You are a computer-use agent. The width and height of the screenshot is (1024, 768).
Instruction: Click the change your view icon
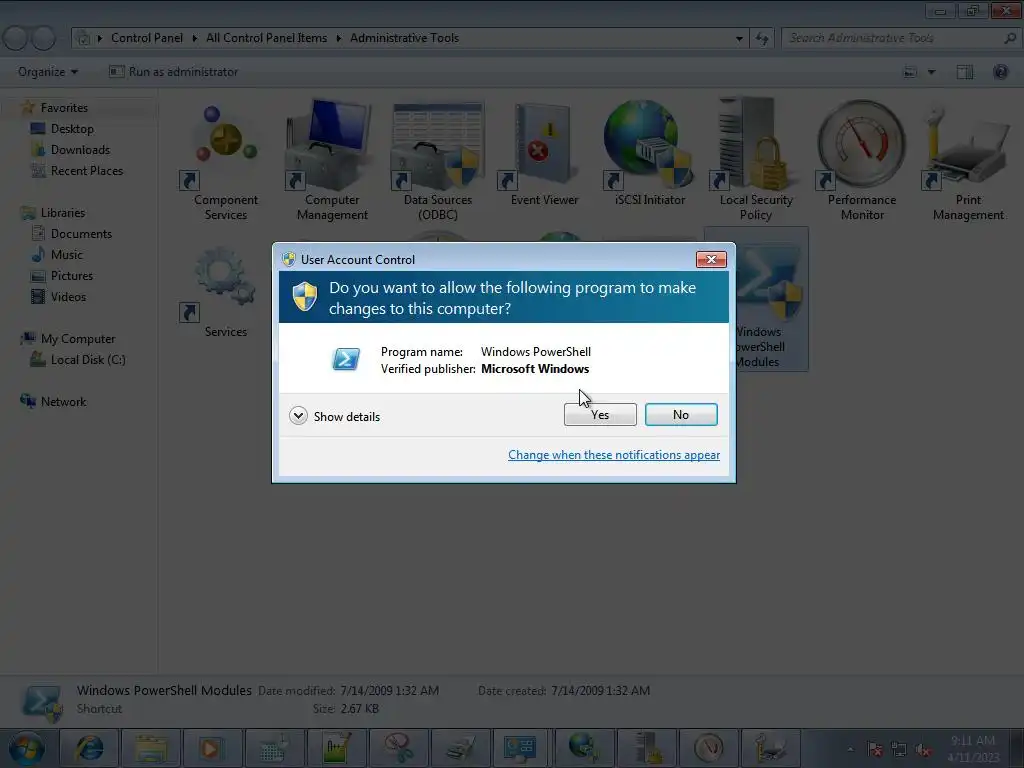pyautogui.click(x=910, y=72)
